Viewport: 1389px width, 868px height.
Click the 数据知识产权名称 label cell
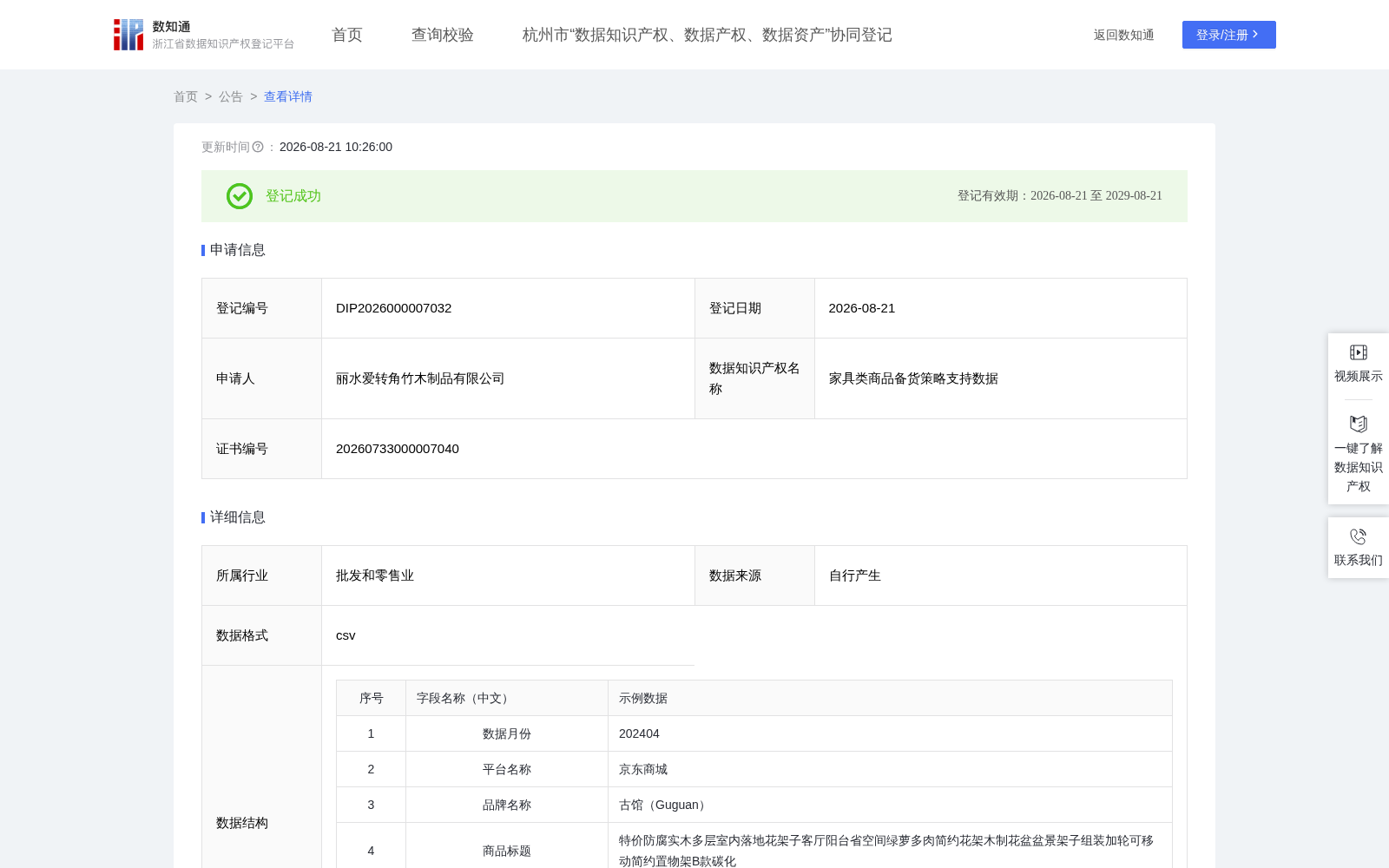754,378
